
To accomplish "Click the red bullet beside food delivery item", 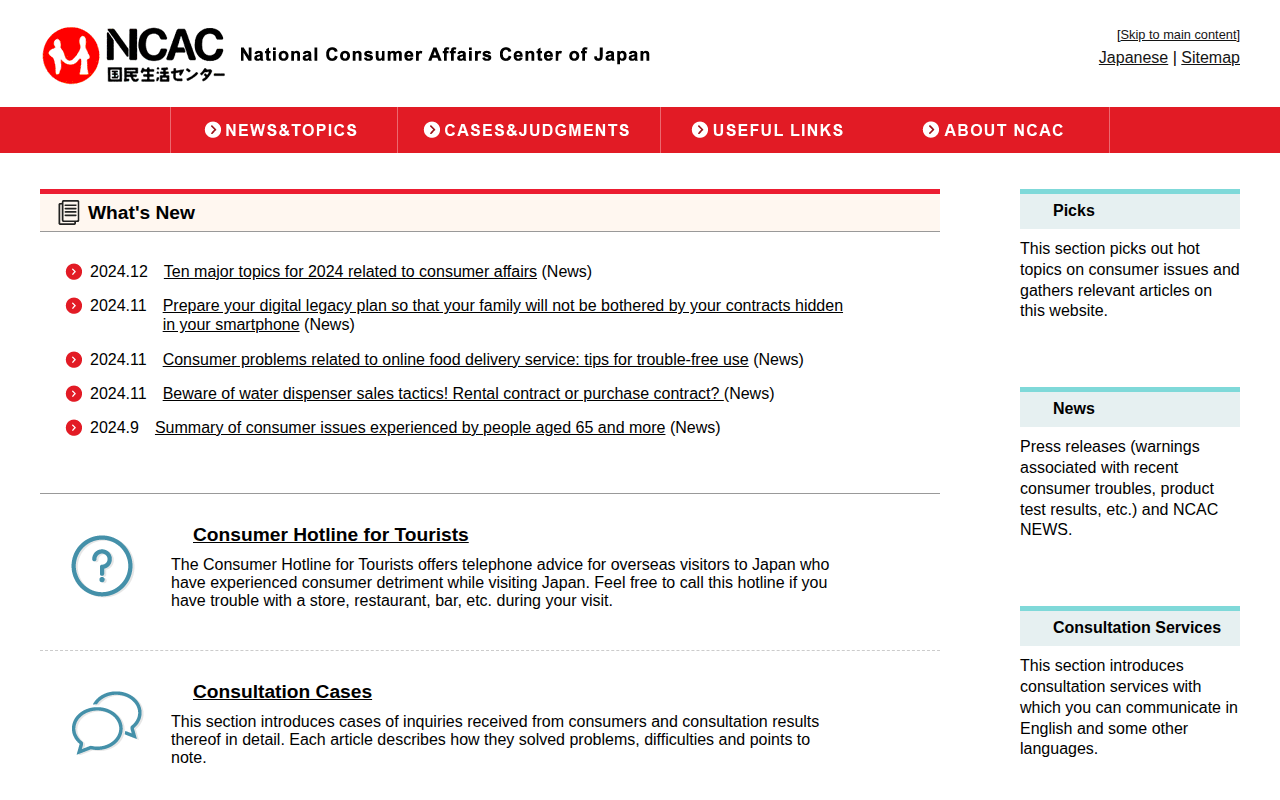I will click(x=74, y=360).
